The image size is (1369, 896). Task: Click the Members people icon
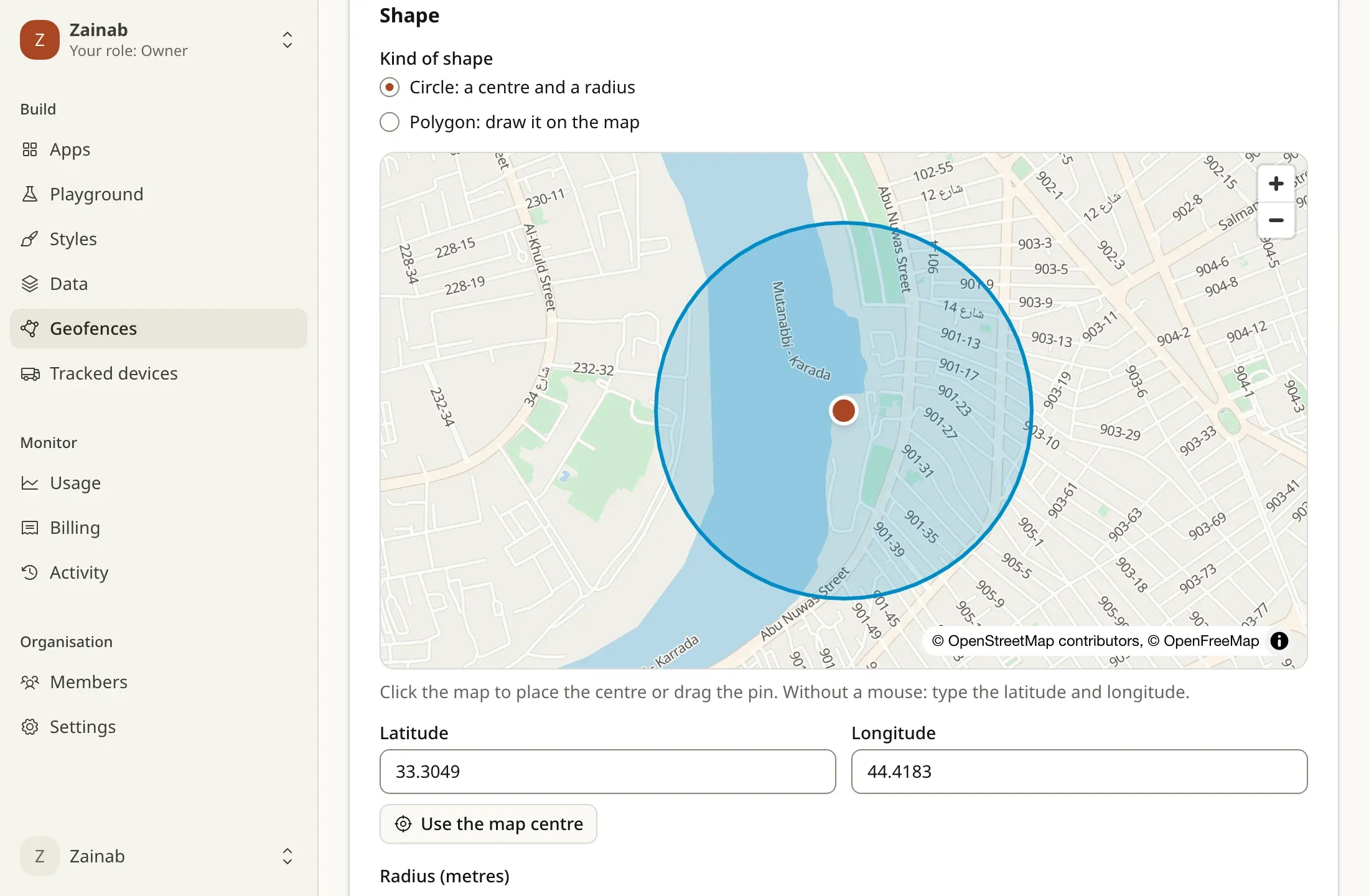[30, 682]
